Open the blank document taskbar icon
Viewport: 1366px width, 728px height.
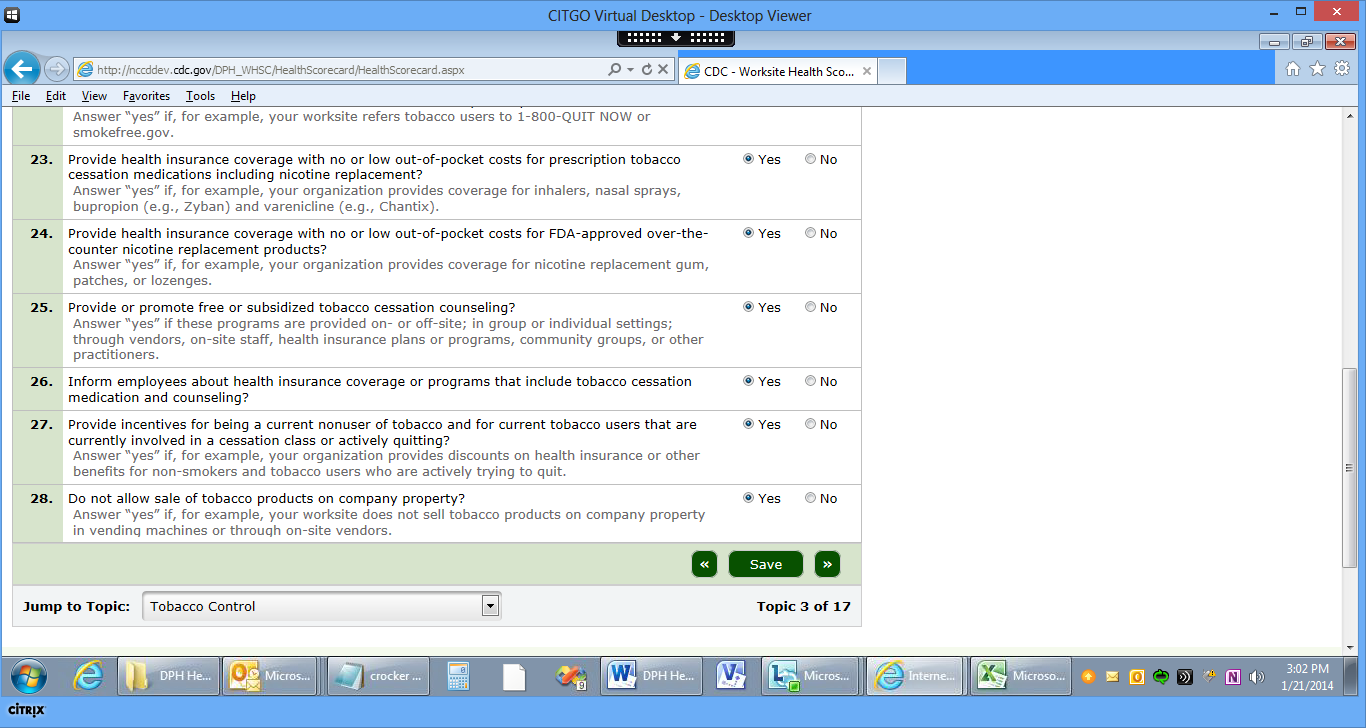coord(514,677)
